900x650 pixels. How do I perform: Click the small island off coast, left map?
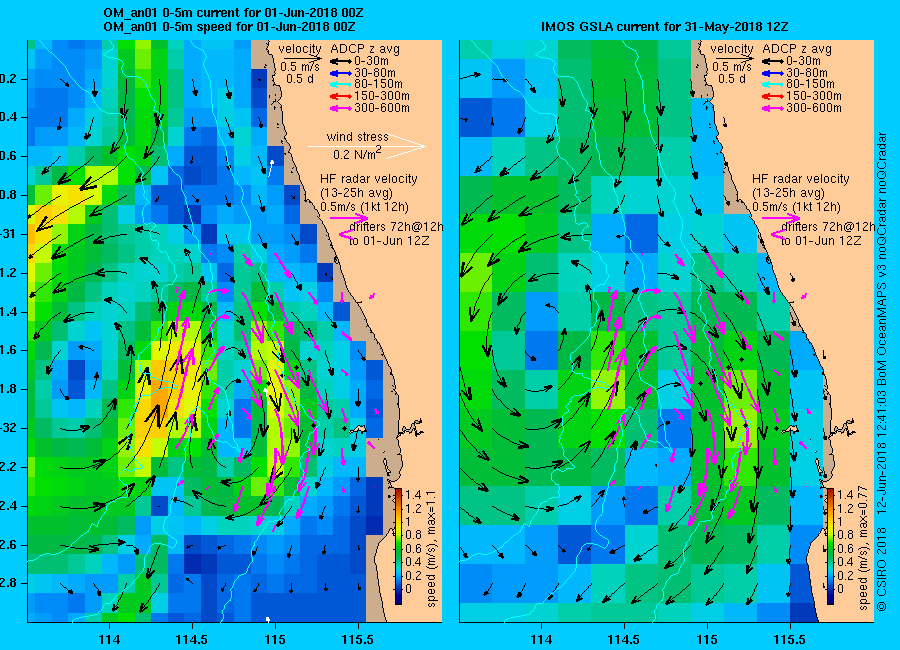click(359, 429)
